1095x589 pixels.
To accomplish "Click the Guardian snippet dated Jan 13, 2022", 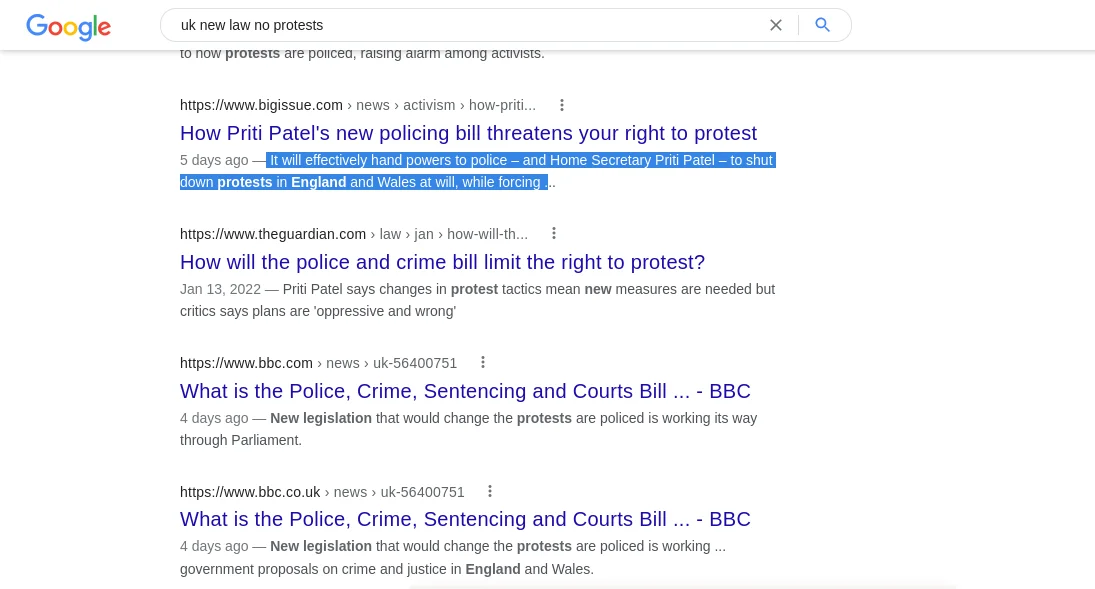I will pyautogui.click(x=478, y=300).
